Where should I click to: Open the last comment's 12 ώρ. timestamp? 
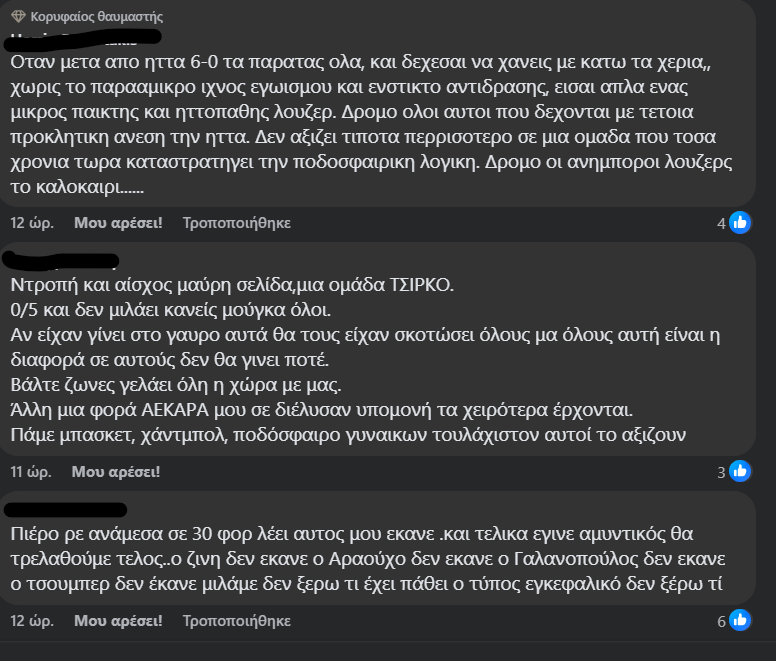point(32,621)
